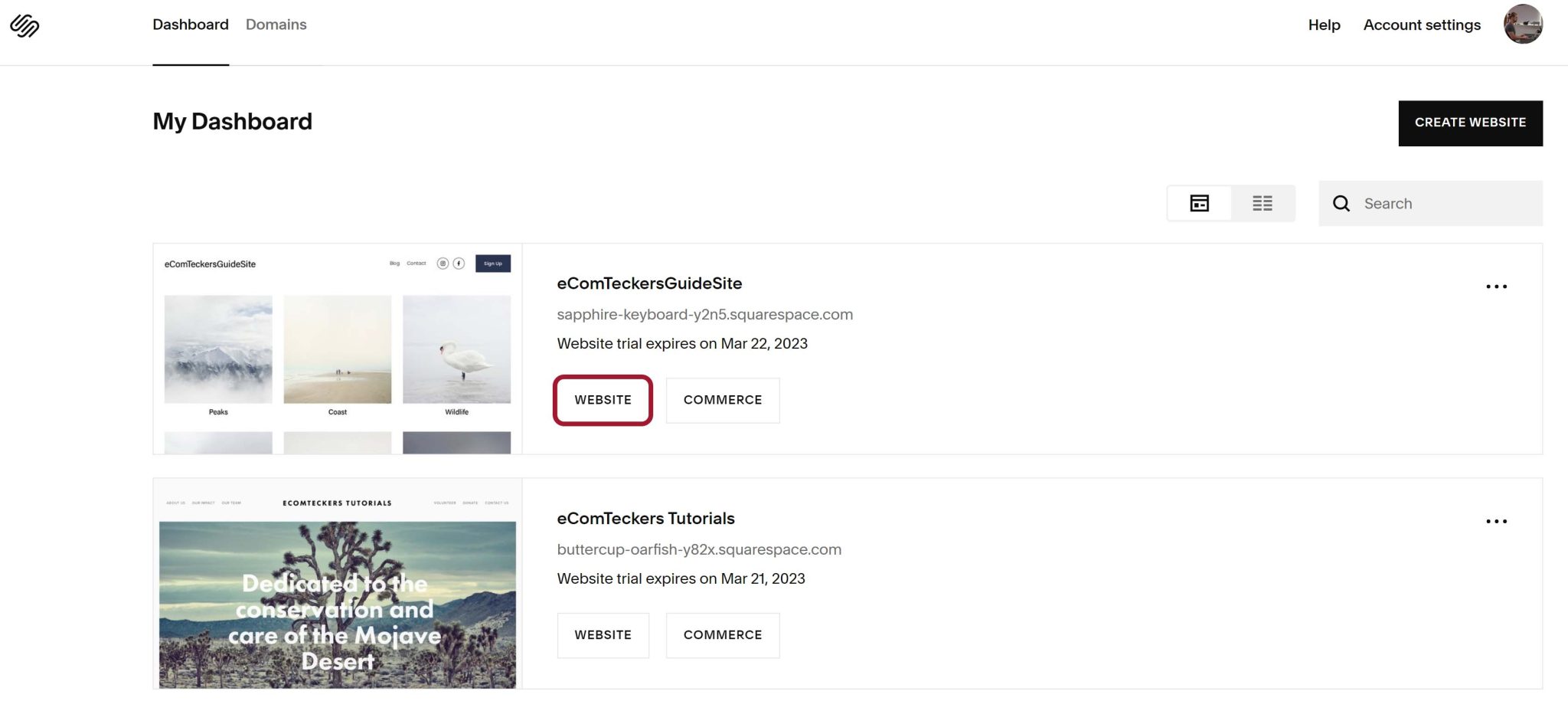Switch to grid view layout

click(x=1199, y=203)
